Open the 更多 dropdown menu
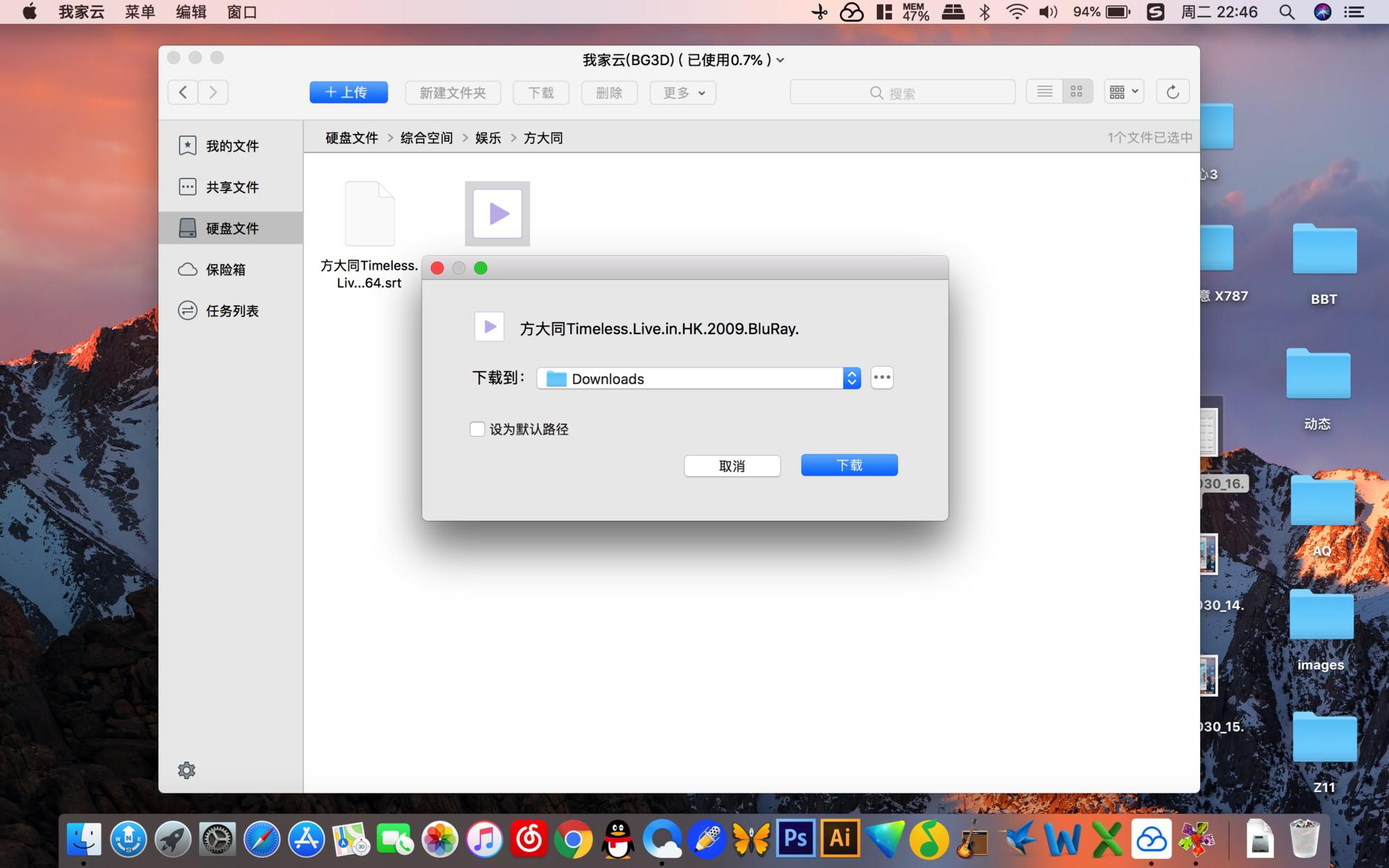The image size is (1389, 868). (x=681, y=93)
